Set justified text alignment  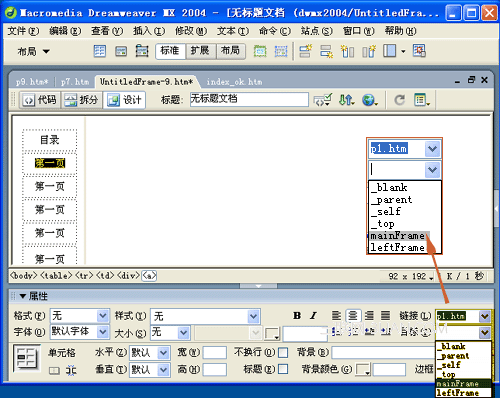pos(385,315)
